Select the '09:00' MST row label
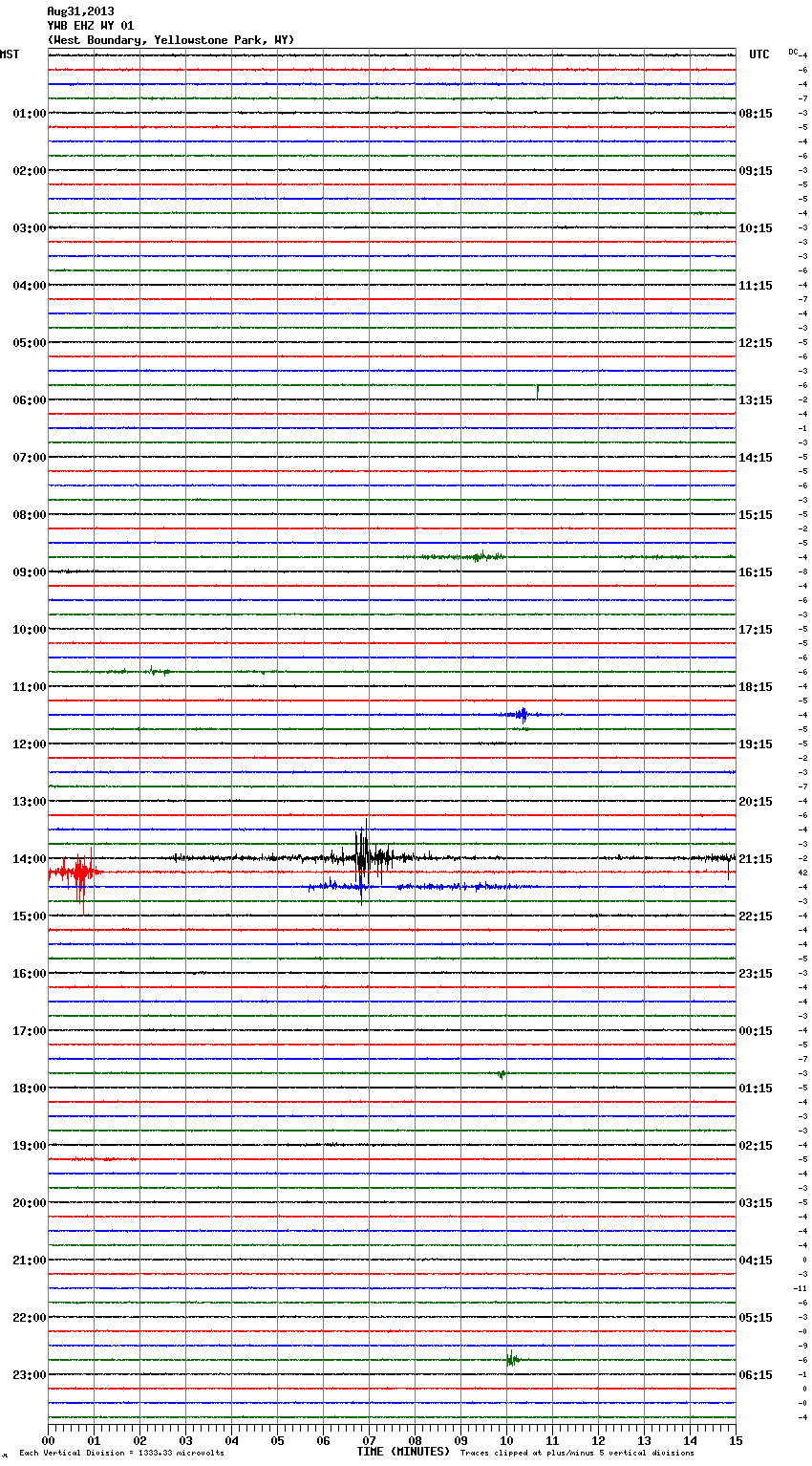 (x=30, y=572)
